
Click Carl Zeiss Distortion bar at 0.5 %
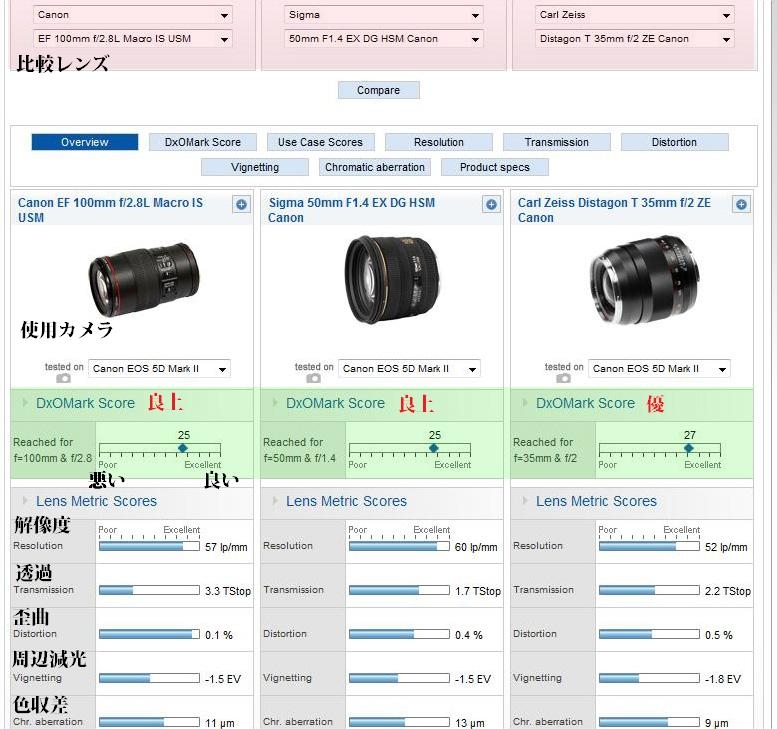[649, 634]
